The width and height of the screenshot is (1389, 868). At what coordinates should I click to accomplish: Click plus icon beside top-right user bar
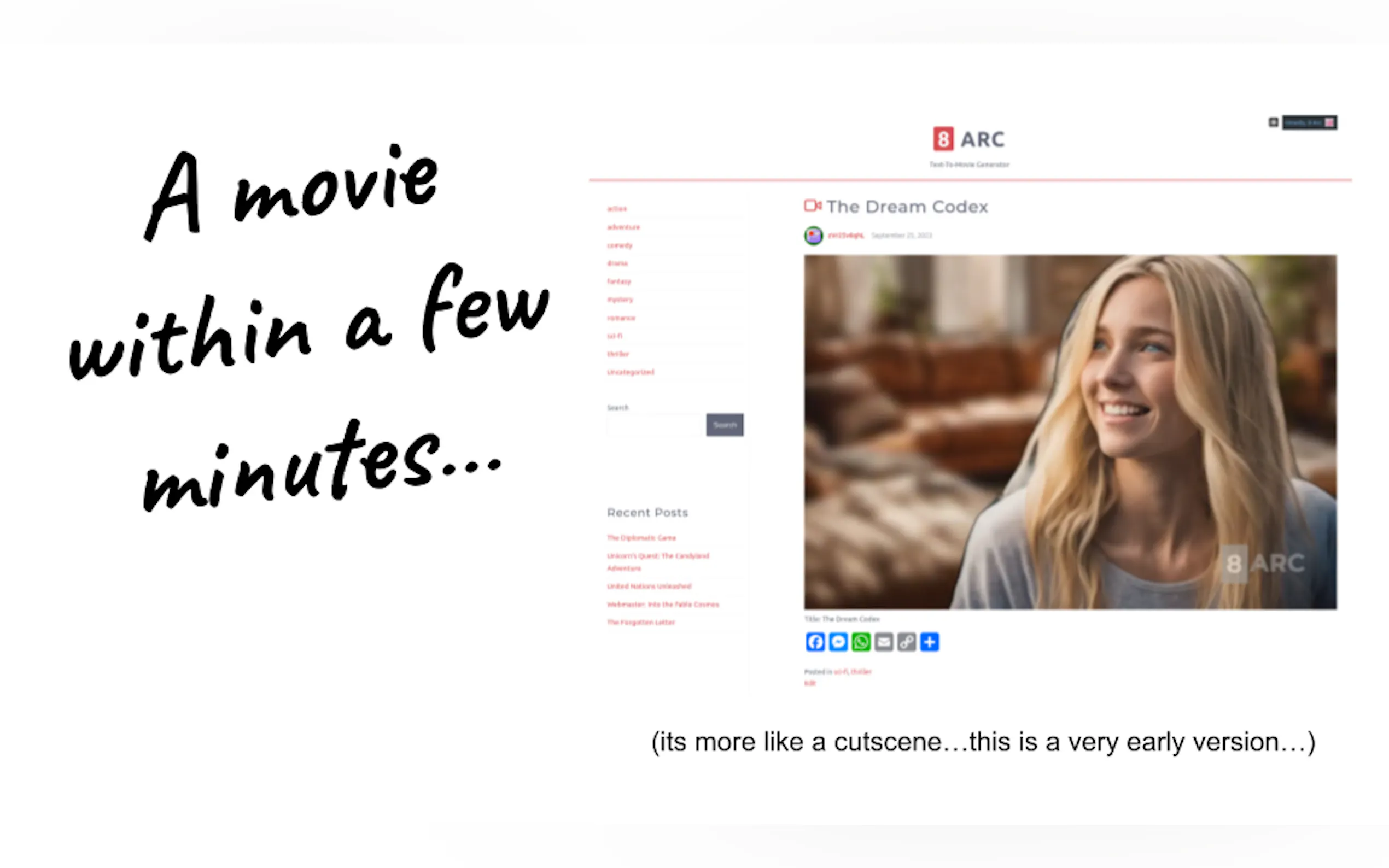pos(1273,122)
